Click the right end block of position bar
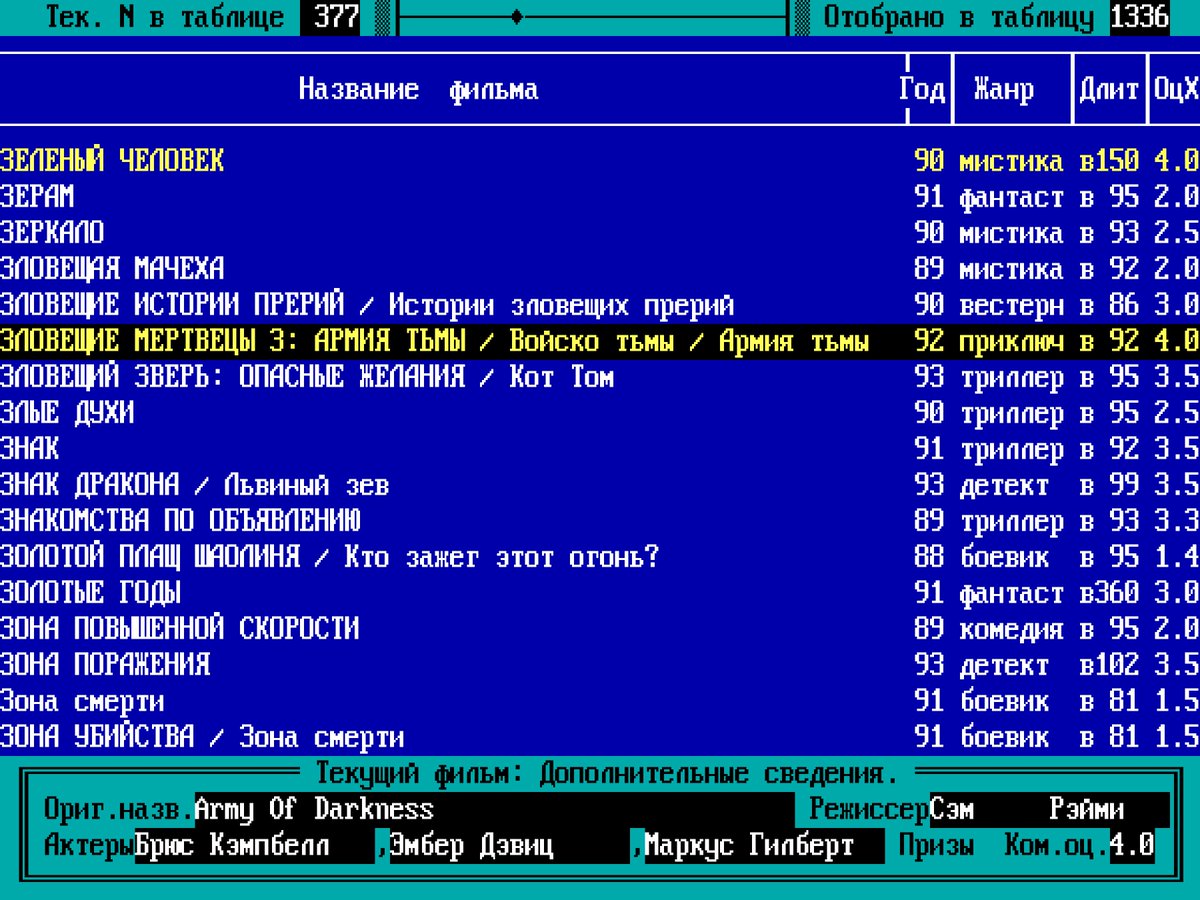 click(802, 17)
